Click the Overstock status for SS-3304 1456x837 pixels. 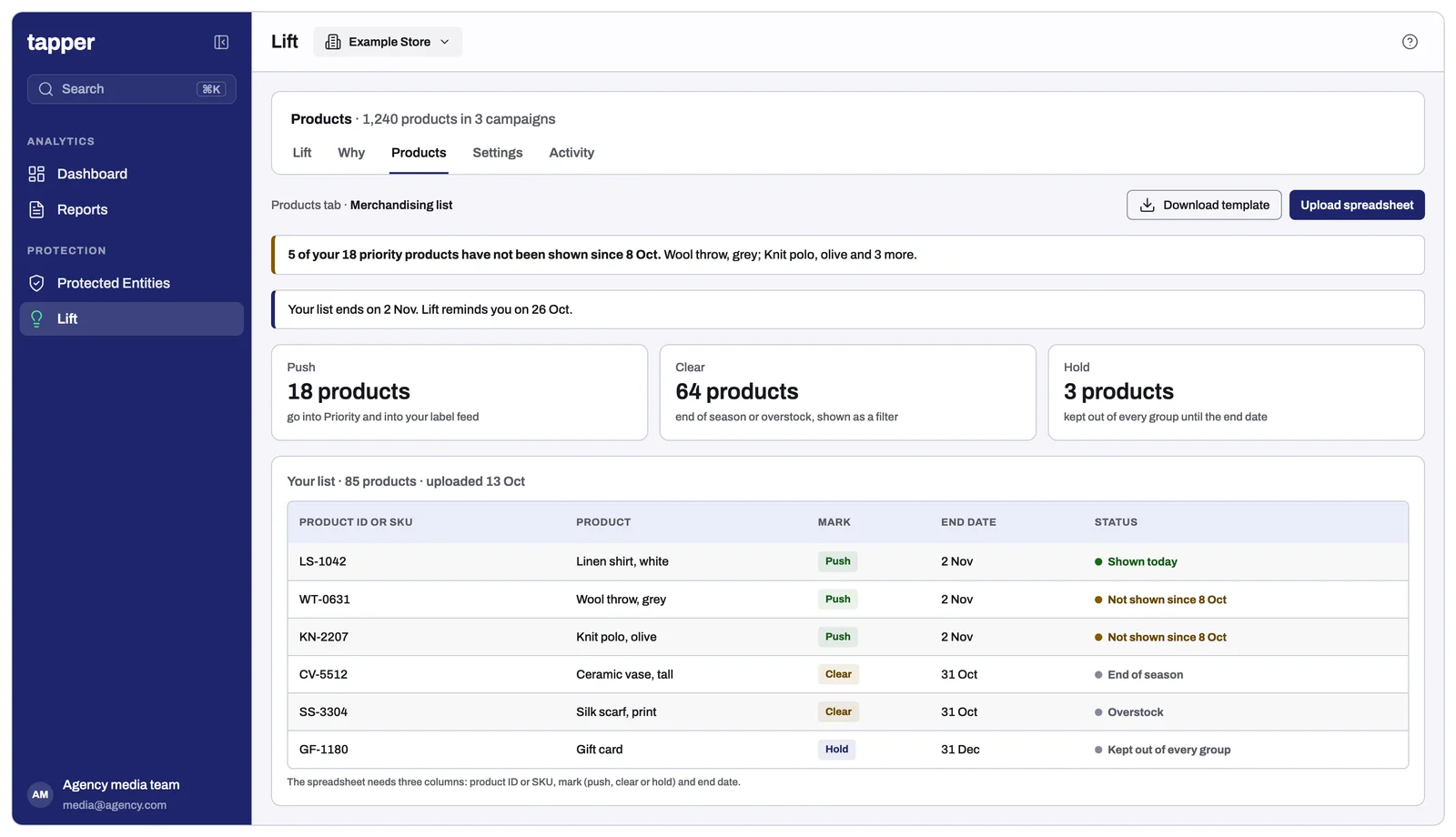coord(1128,712)
